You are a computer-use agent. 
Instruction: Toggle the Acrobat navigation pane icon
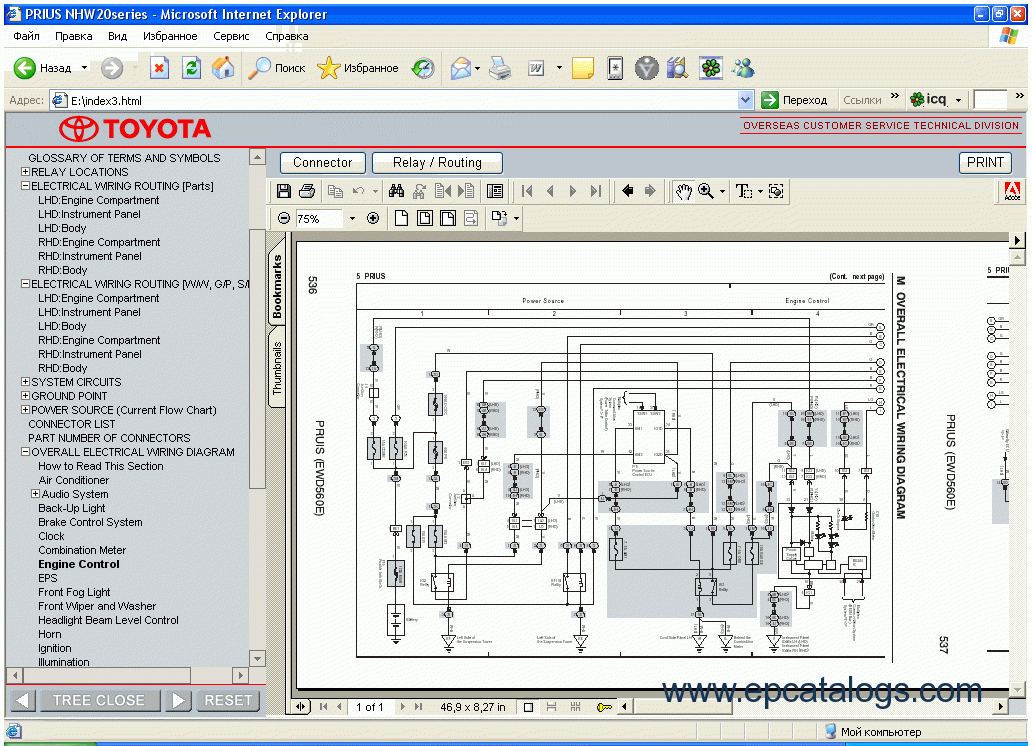coord(494,191)
